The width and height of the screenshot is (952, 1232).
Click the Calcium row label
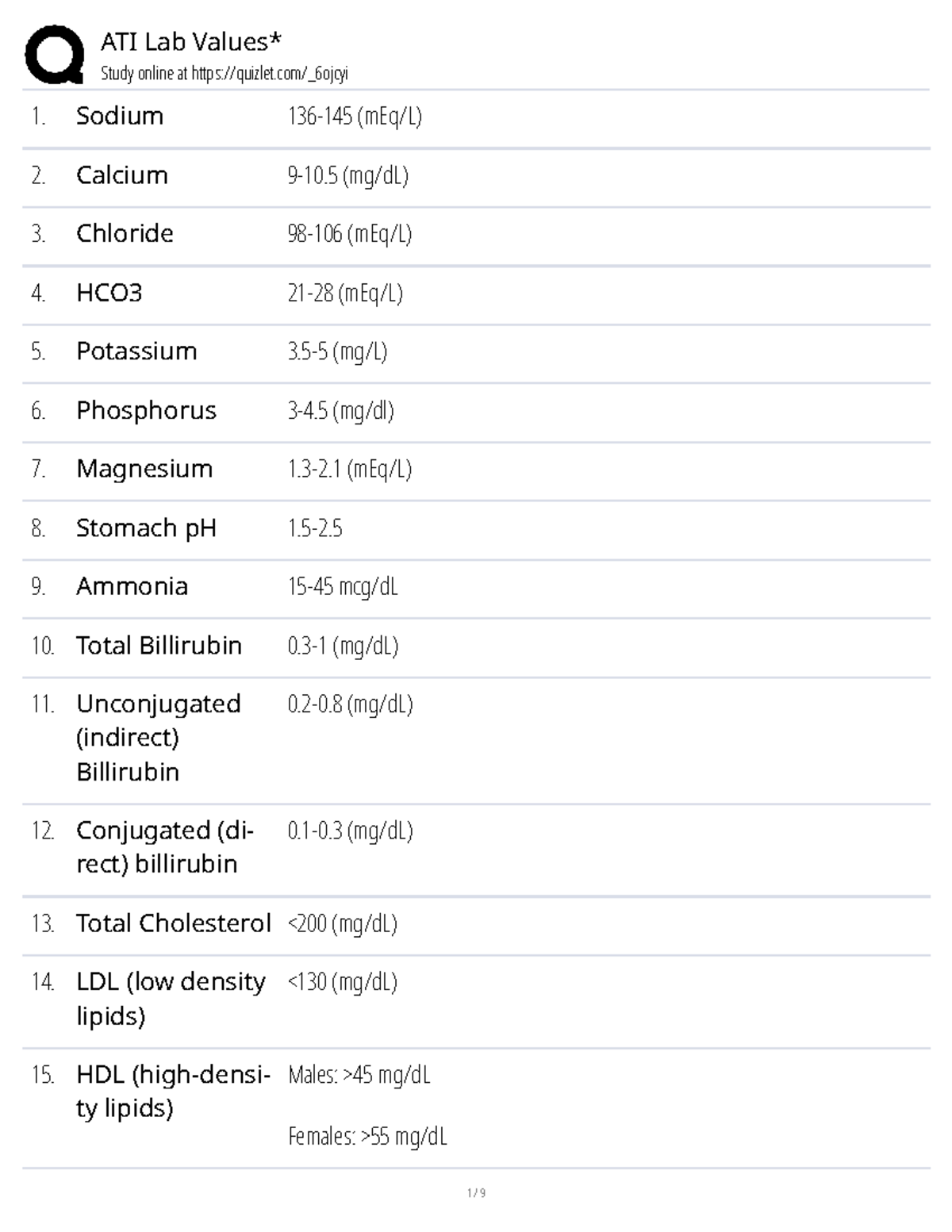tap(122, 175)
